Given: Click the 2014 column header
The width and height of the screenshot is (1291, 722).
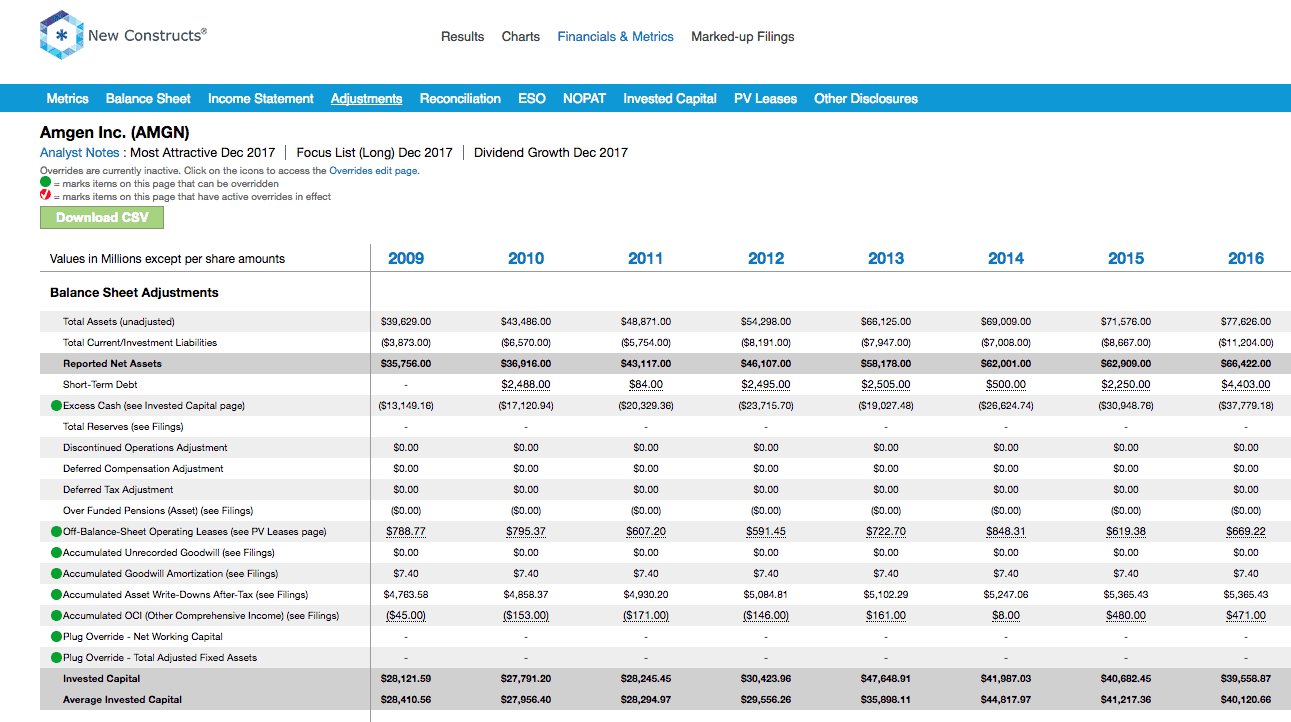Looking at the screenshot, I should (1006, 259).
